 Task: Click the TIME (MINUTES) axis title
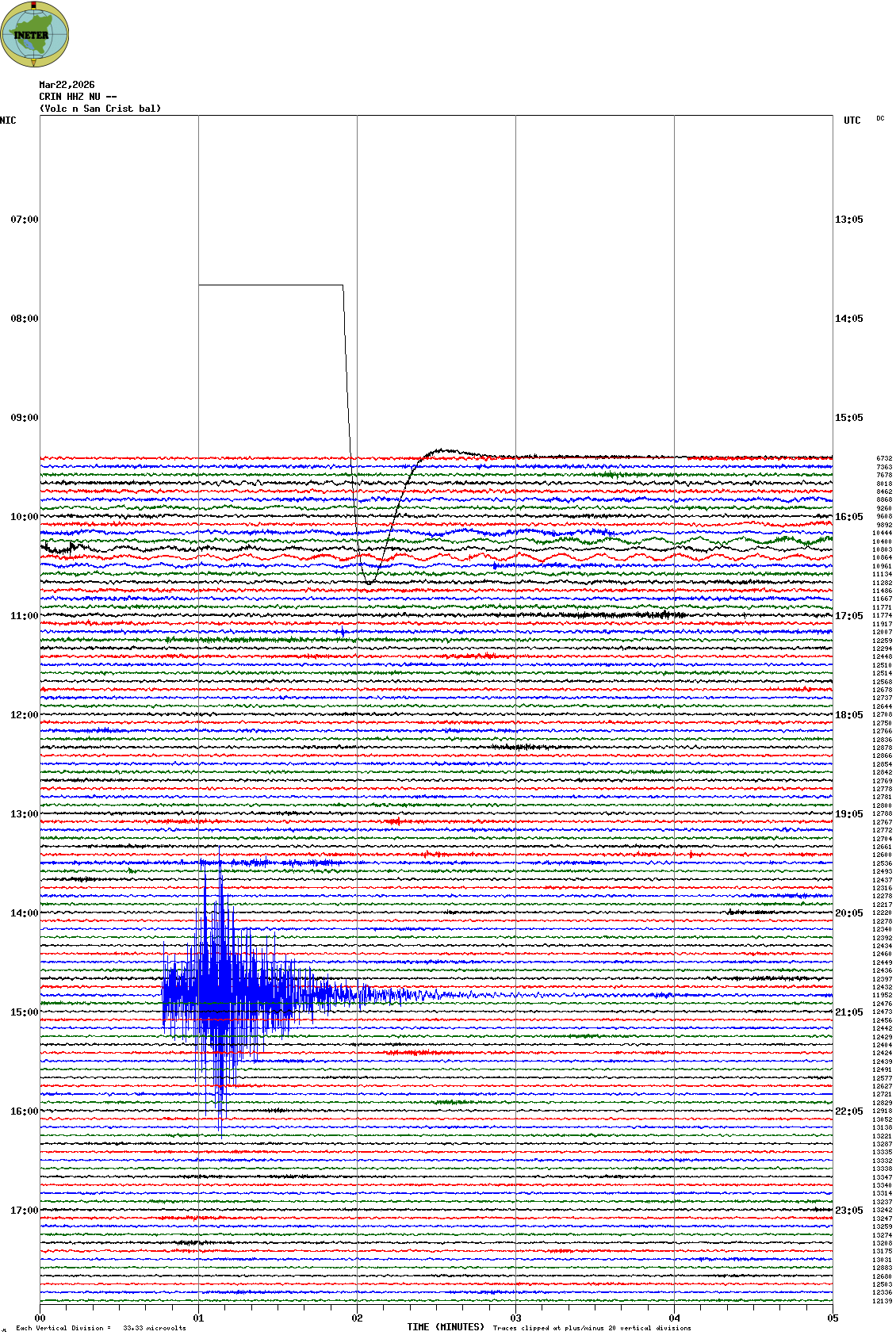[x=446, y=1327]
